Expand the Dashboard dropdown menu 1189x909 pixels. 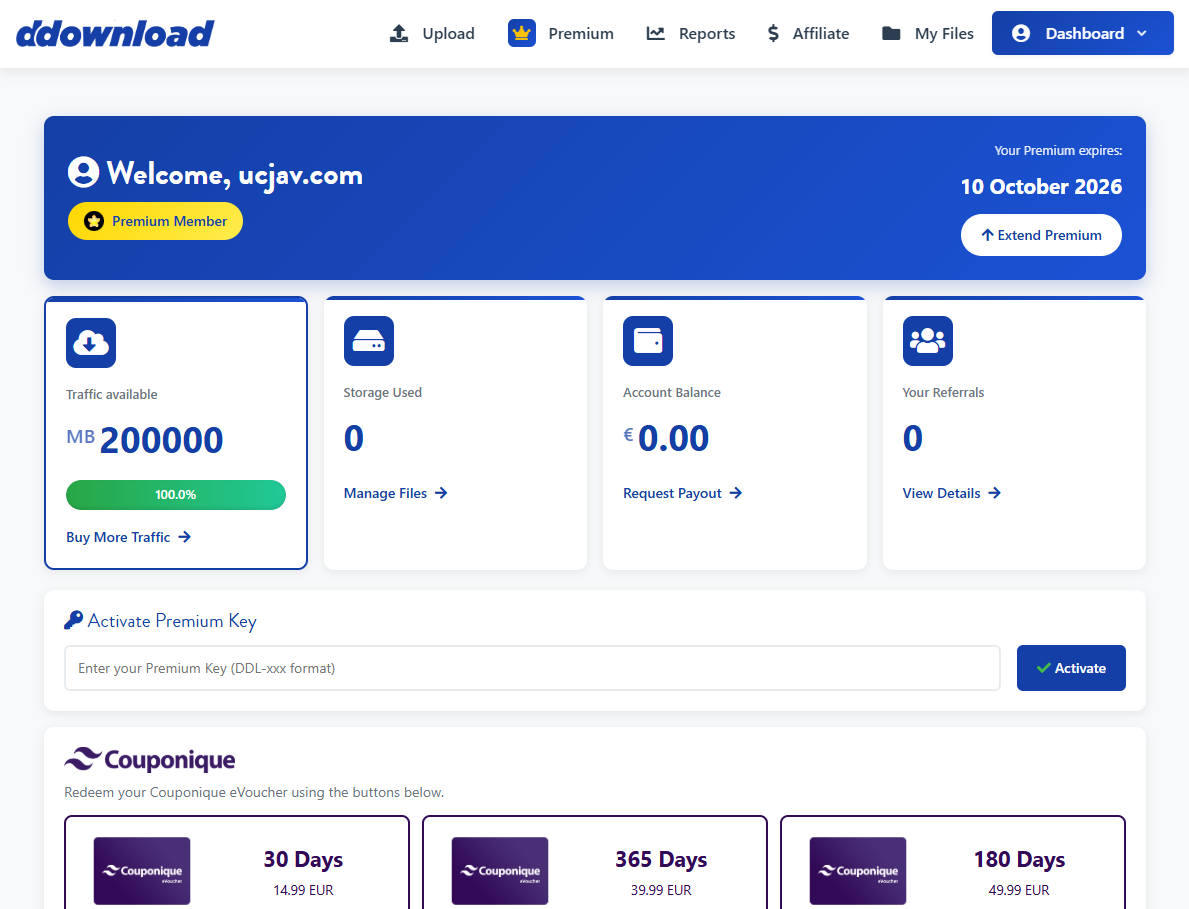click(x=1082, y=33)
